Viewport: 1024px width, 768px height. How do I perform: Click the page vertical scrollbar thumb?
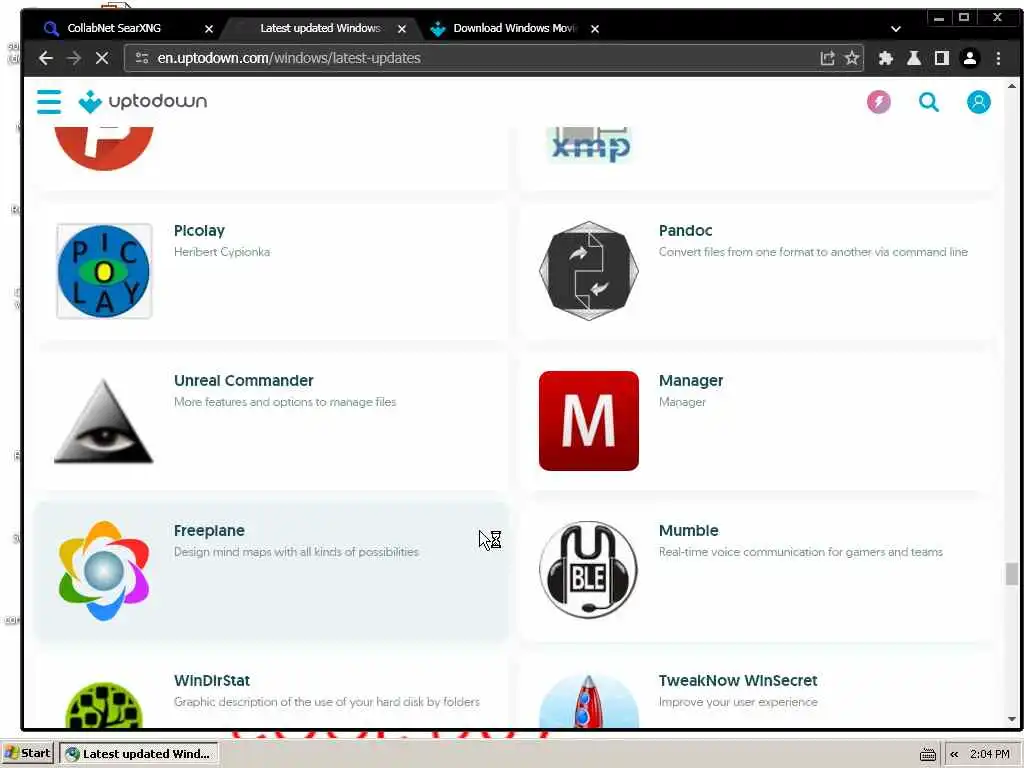(x=1012, y=575)
